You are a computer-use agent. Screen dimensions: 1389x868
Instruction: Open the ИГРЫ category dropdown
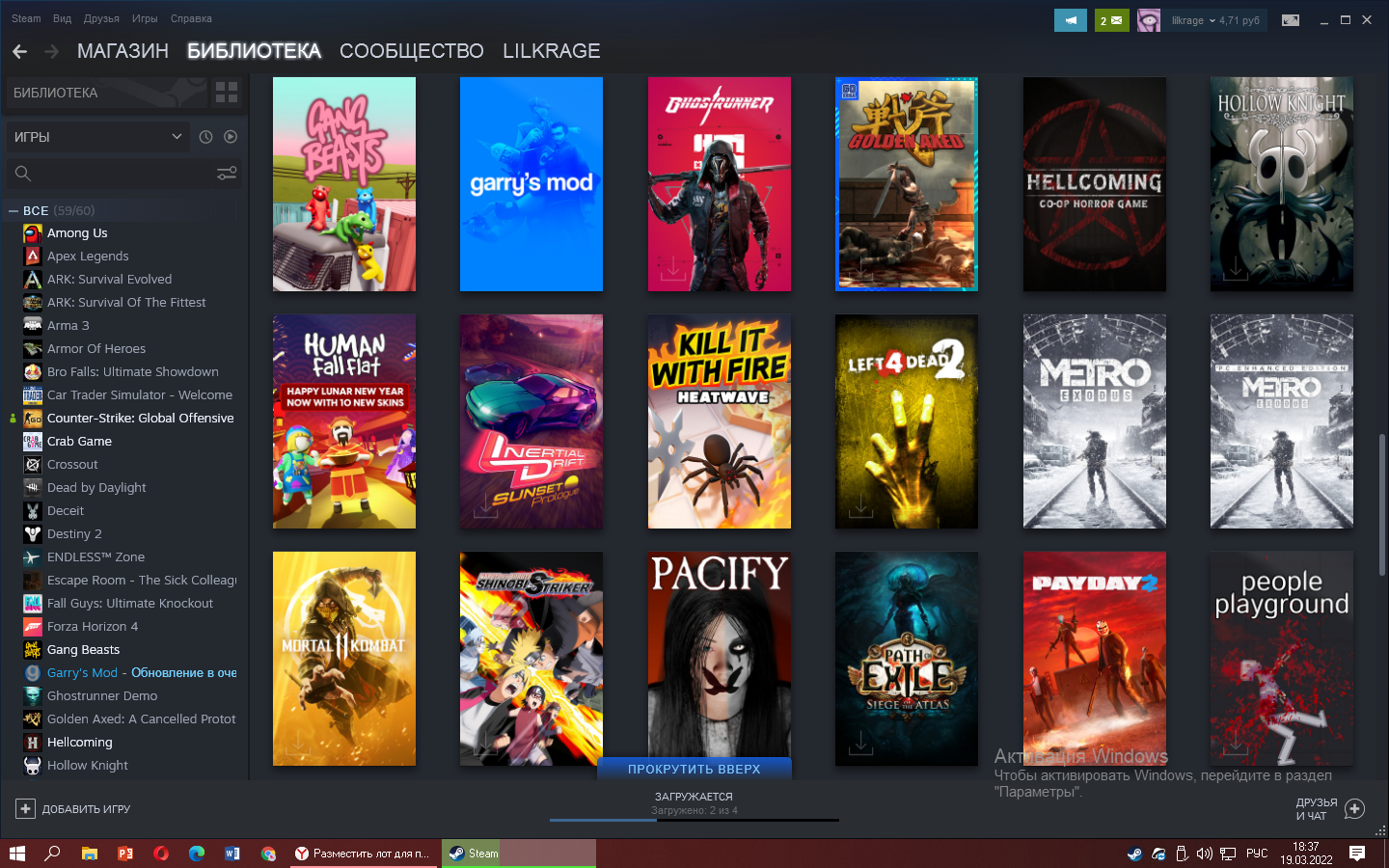click(x=97, y=137)
